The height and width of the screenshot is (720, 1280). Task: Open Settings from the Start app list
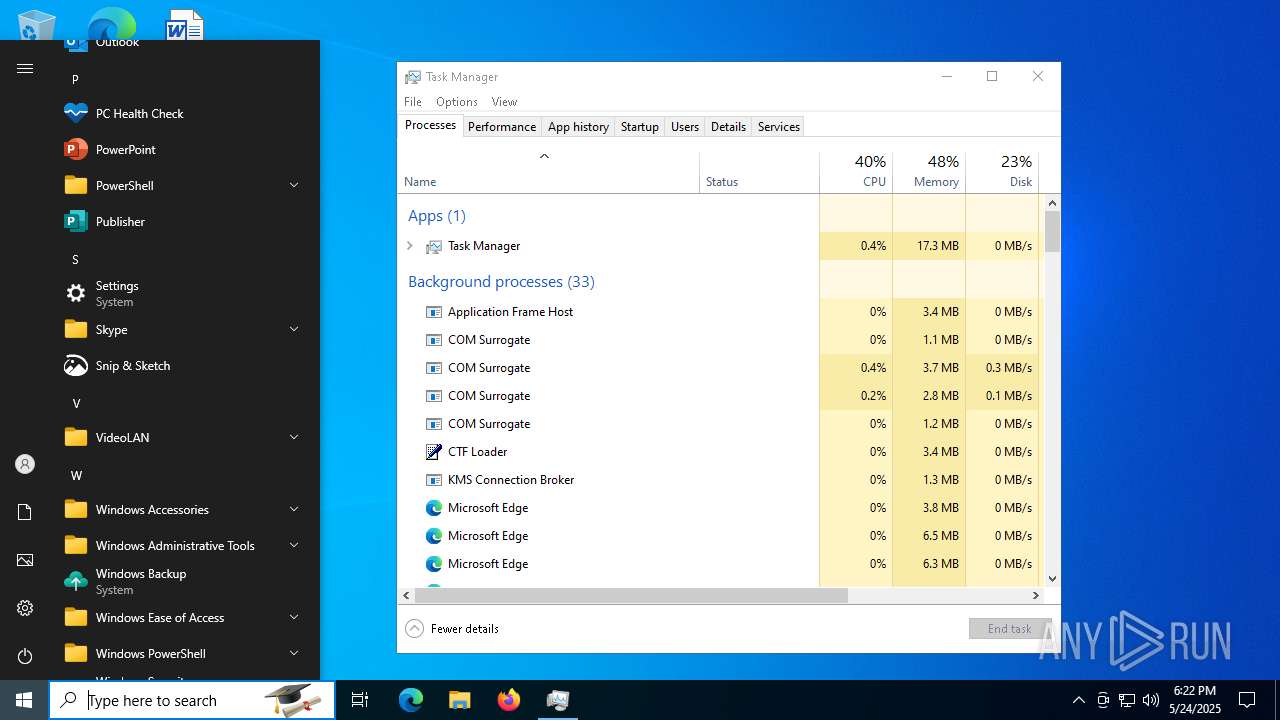(182, 293)
